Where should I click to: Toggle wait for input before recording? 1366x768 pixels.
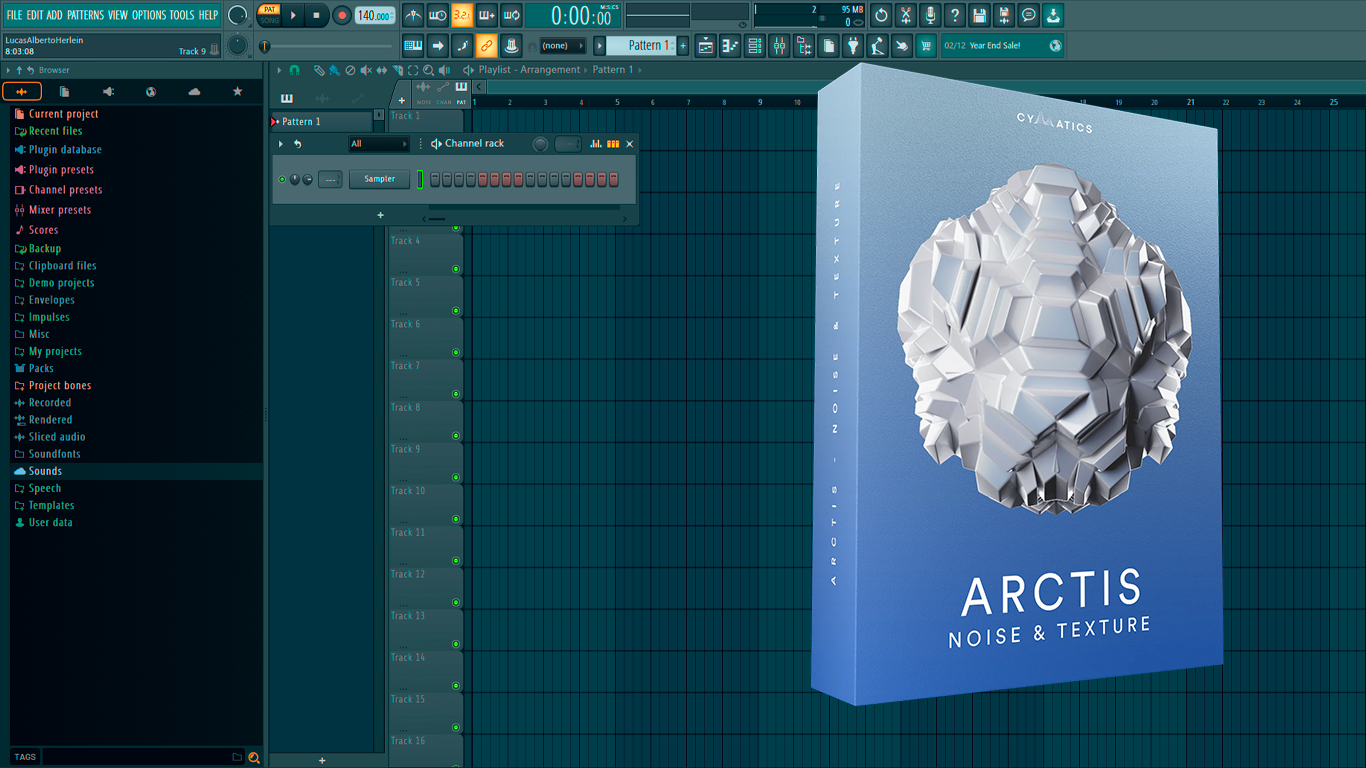438,15
